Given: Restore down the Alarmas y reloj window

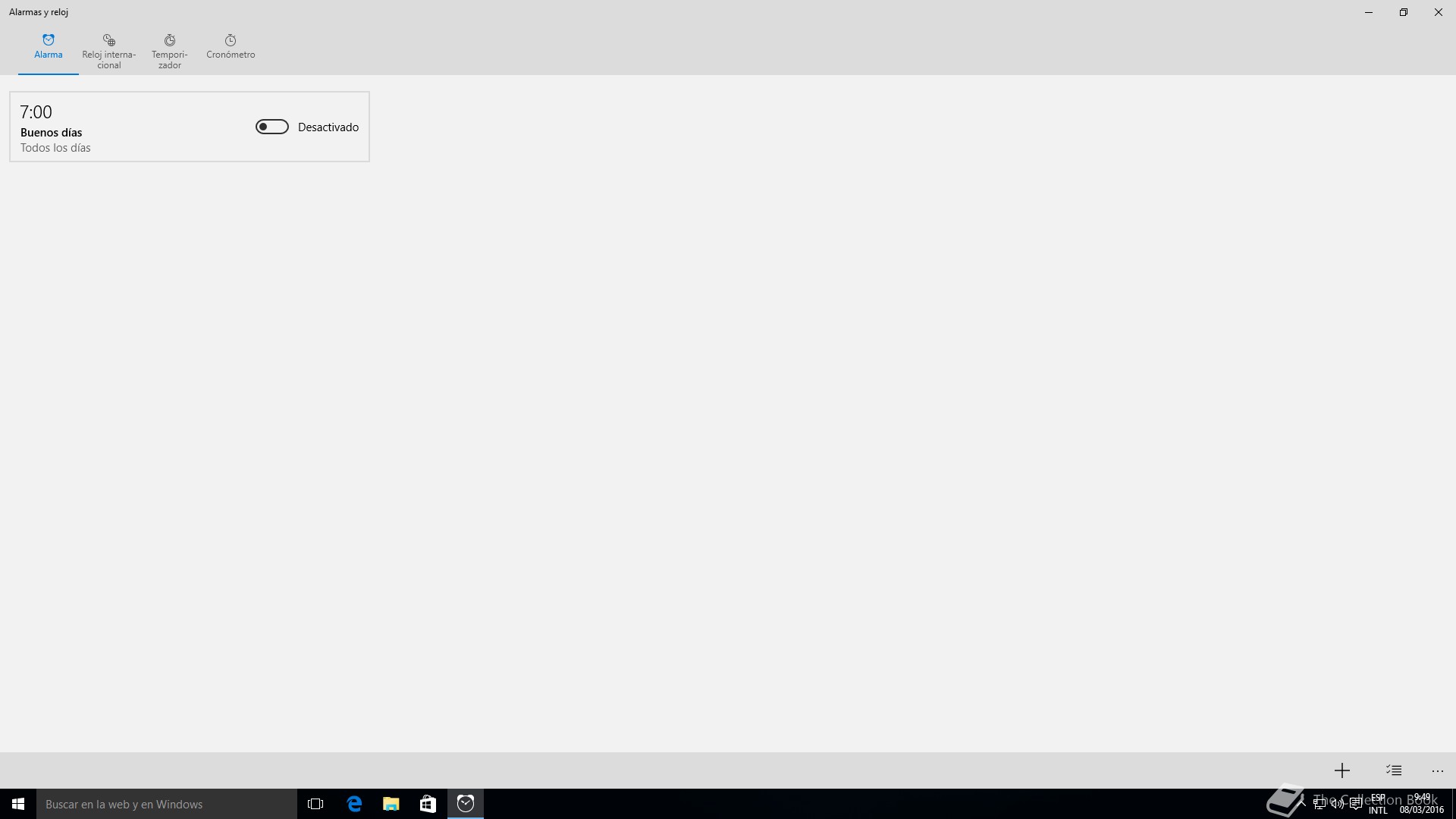Looking at the screenshot, I should [x=1404, y=12].
